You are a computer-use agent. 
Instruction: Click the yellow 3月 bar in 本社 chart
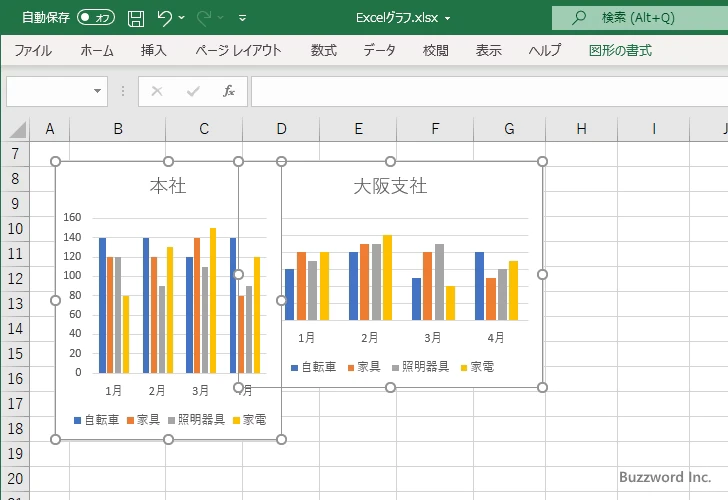click(213, 300)
